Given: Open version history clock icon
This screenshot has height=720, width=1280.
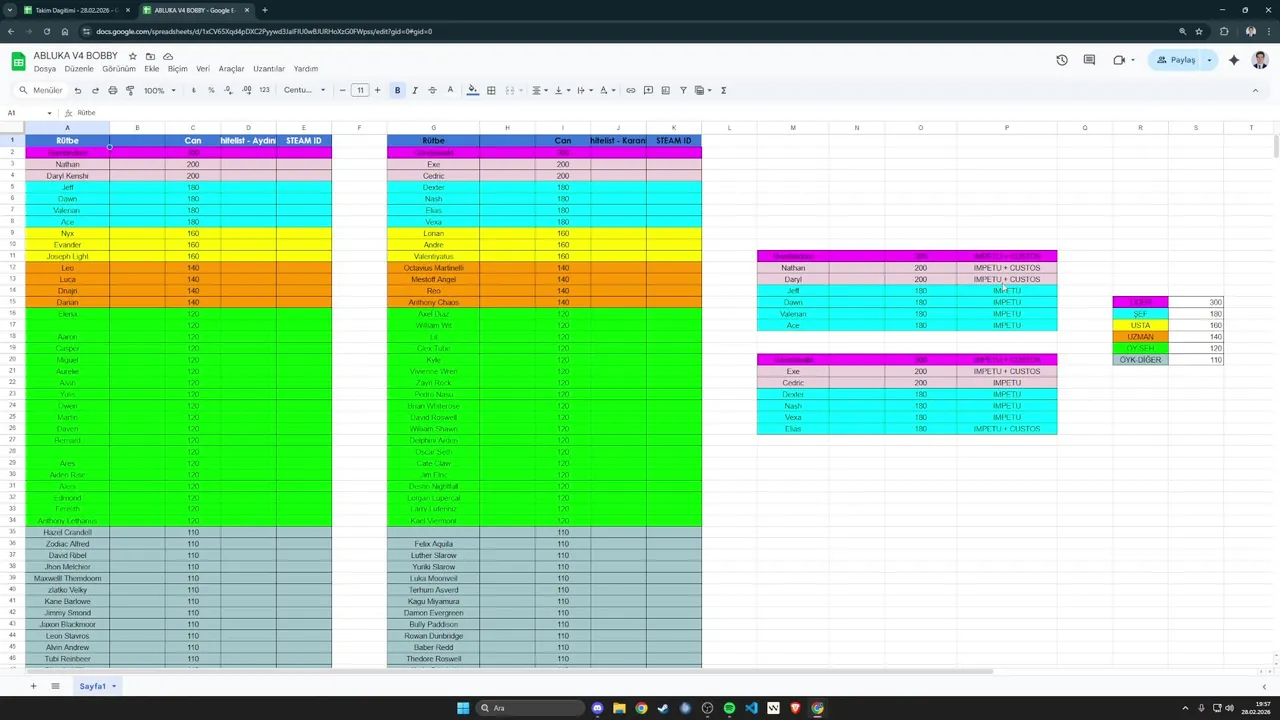Looking at the screenshot, I should click(1061, 60).
